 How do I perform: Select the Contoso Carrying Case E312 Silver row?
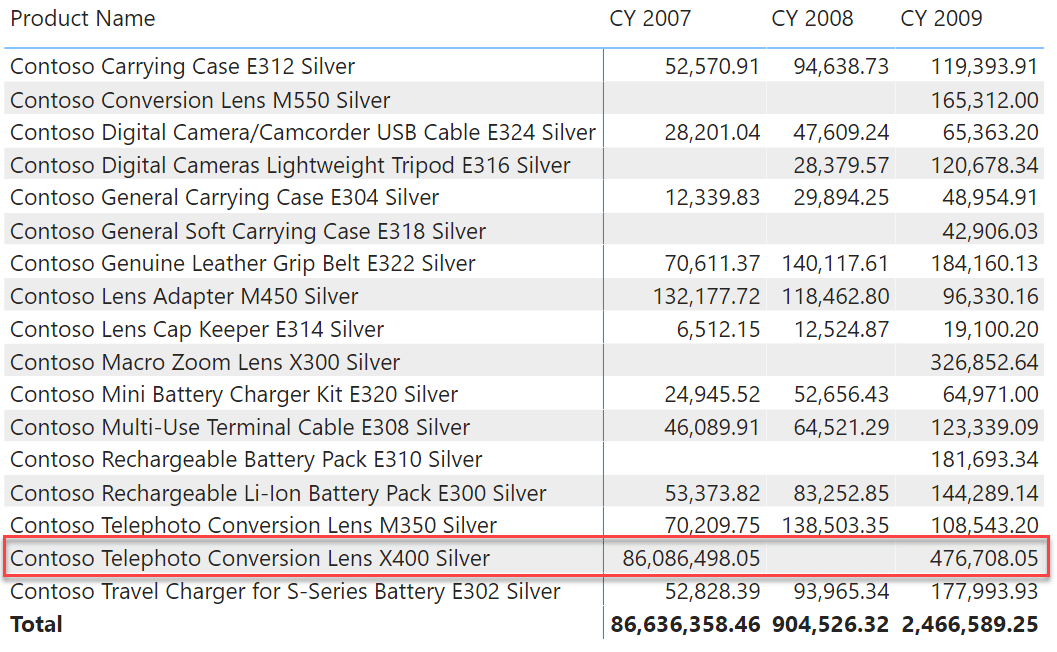(183, 67)
